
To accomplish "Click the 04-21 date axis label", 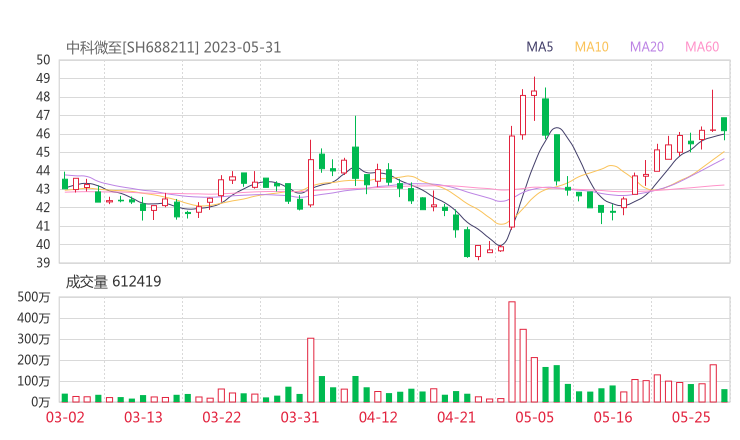I will tap(456, 417).
